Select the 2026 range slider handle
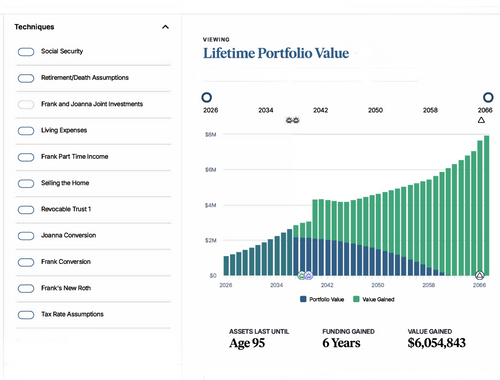Image resolution: width=500 pixels, height=380 pixels. [207, 97]
